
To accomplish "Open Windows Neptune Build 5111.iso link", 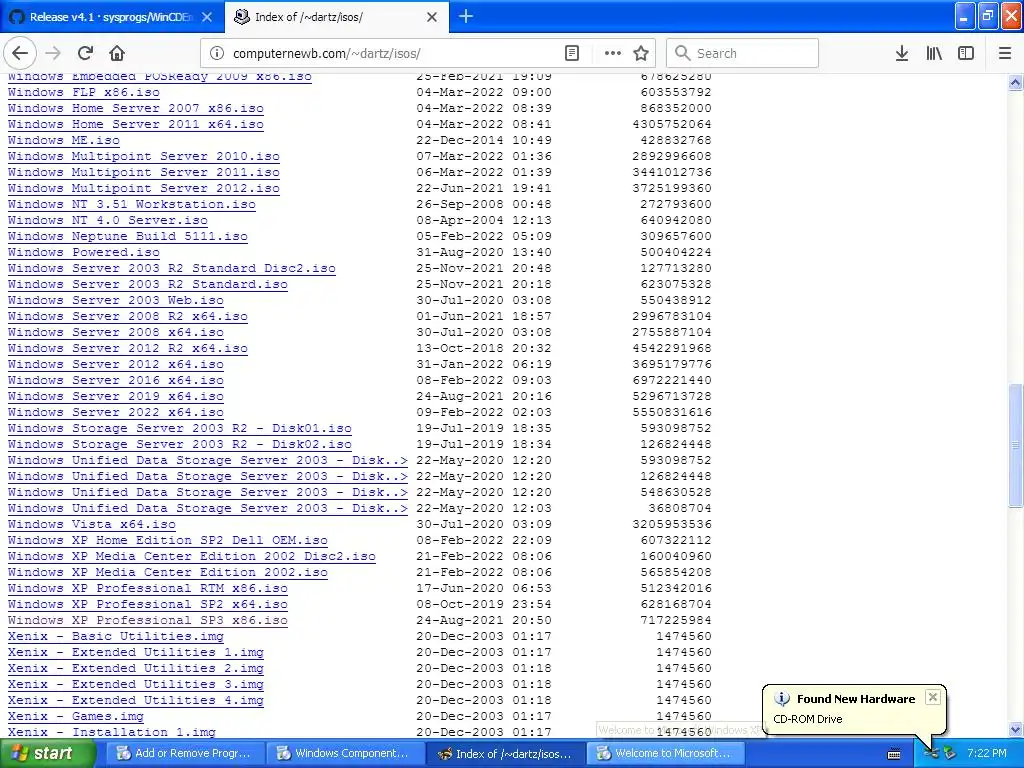I will point(128,236).
